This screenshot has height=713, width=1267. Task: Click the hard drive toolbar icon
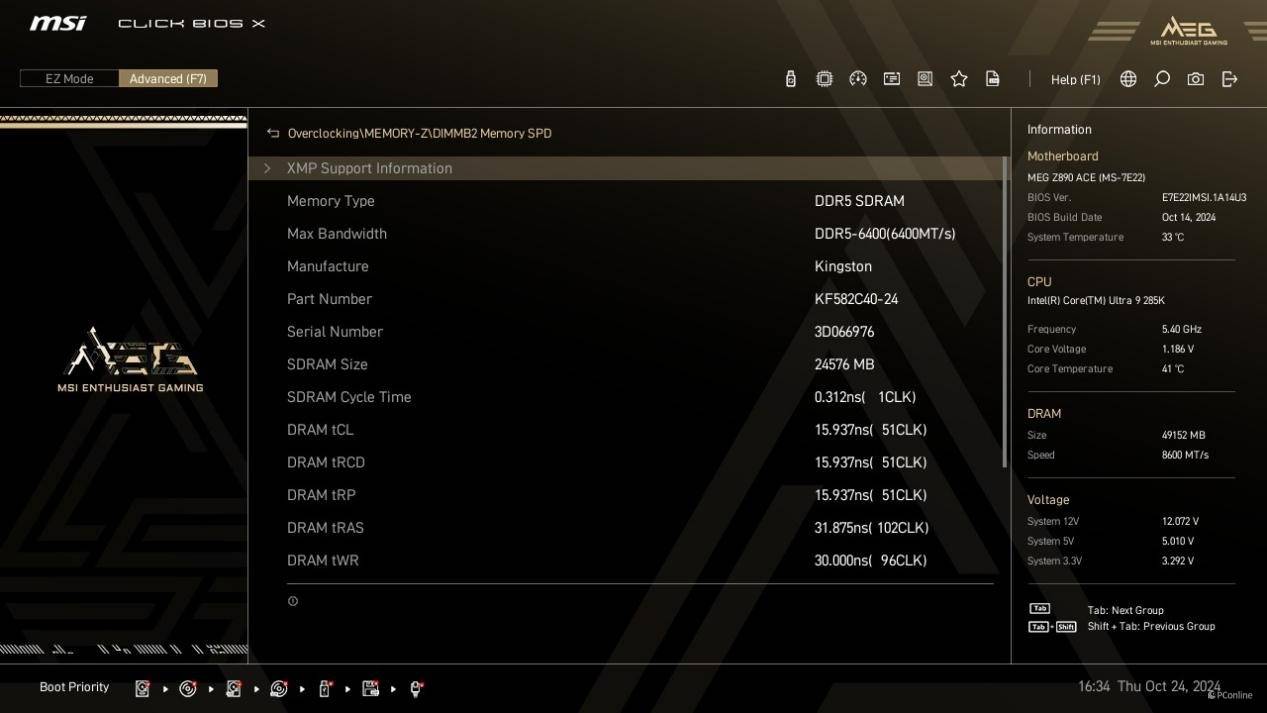925,79
